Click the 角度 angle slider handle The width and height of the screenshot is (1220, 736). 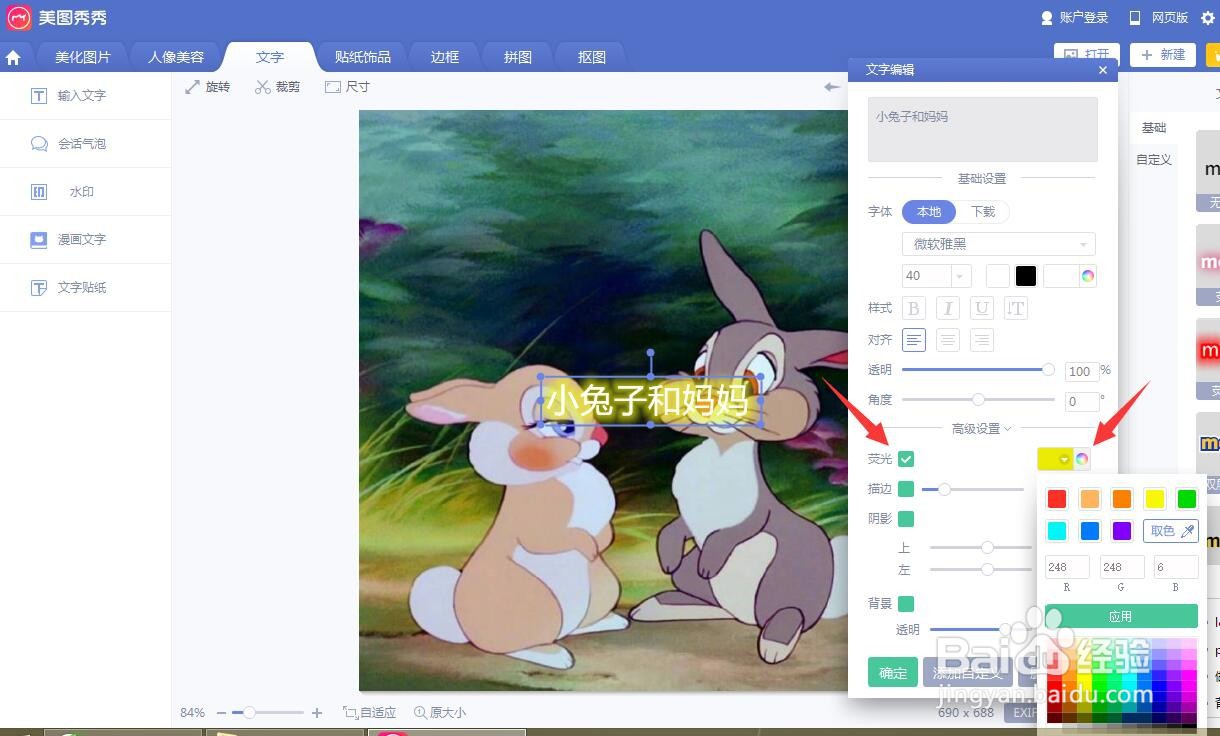978,400
